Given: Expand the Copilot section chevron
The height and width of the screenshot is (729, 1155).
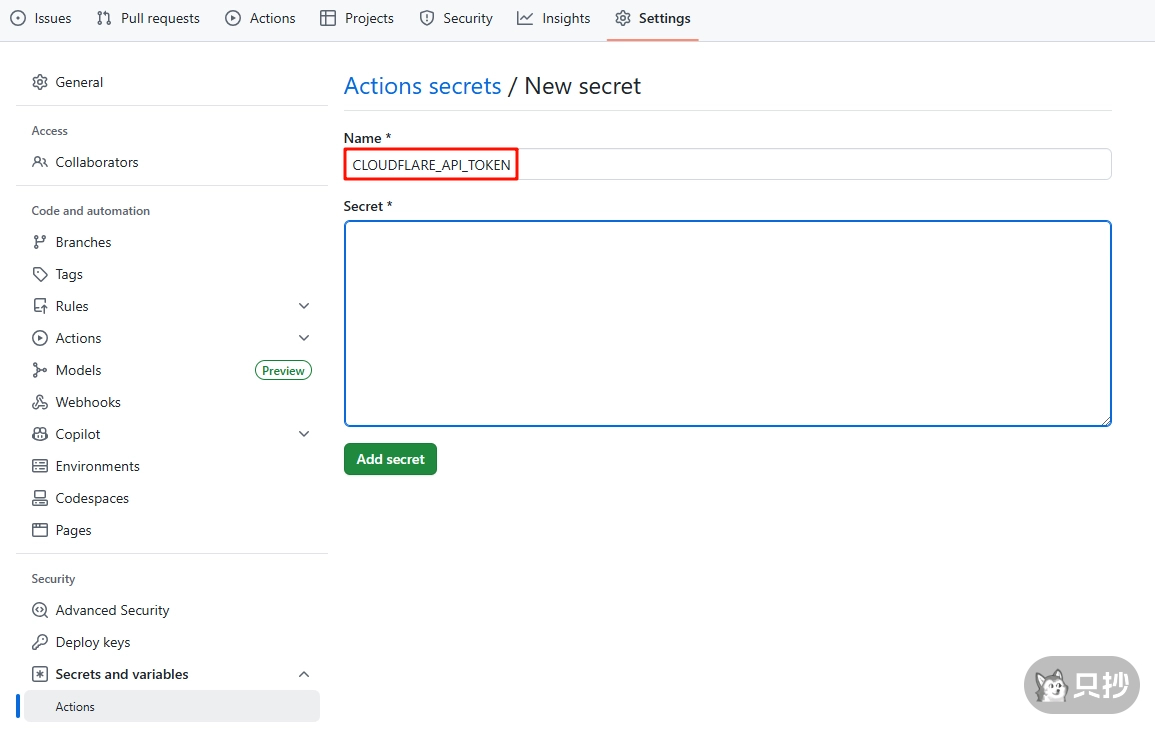Looking at the screenshot, I should [303, 434].
